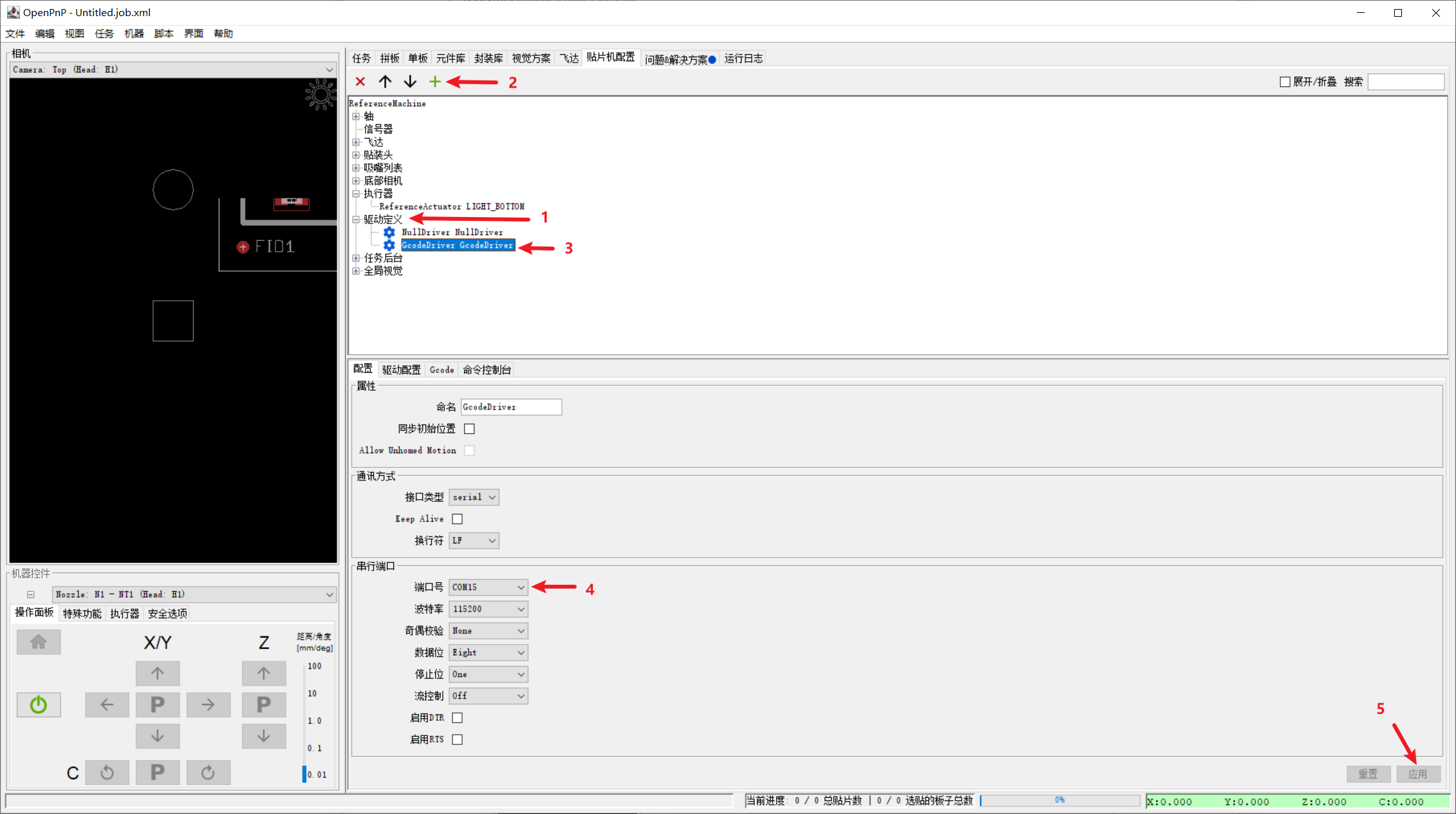1456x814 pixels.
Task: Click the home icon in machine controls
Action: [38, 641]
